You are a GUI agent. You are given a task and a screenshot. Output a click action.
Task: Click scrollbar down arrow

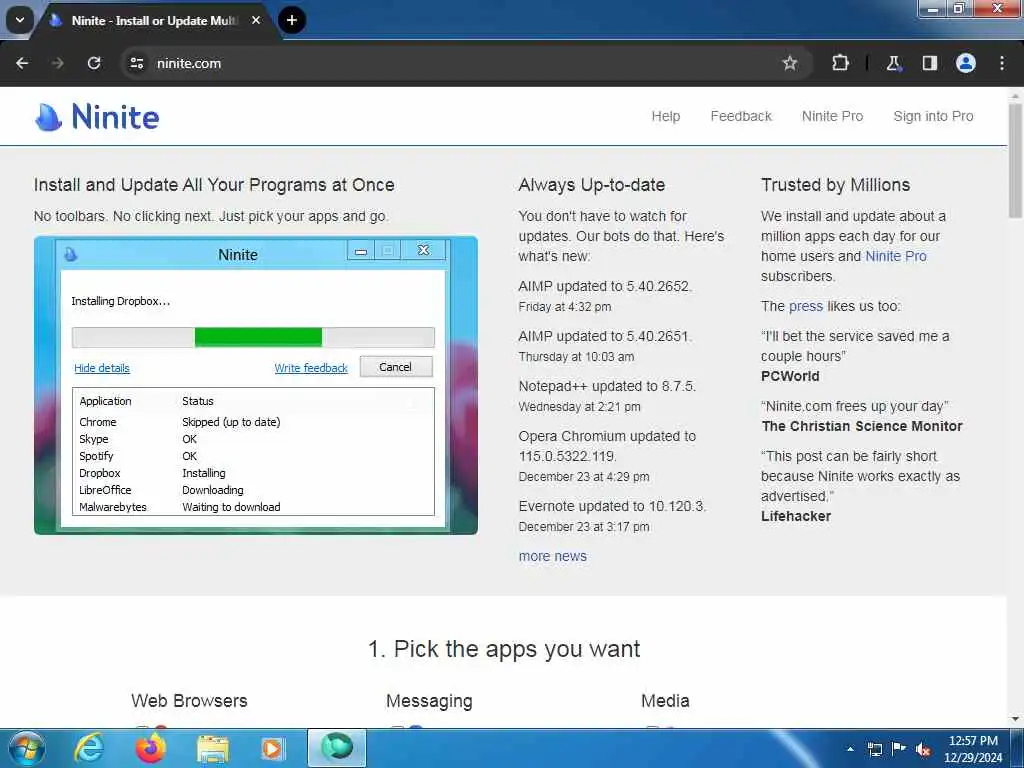click(x=1015, y=719)
